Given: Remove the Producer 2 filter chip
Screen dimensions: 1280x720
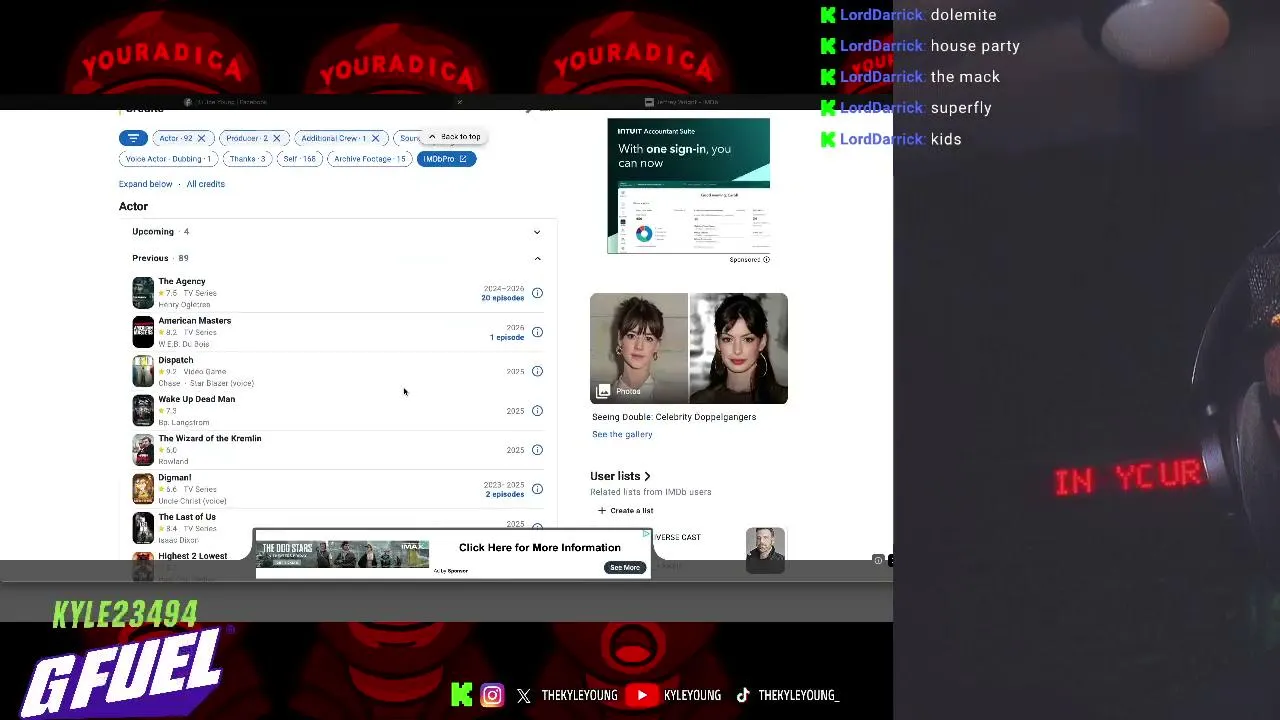Looking at the screenshot, I should tap(277, 138).
